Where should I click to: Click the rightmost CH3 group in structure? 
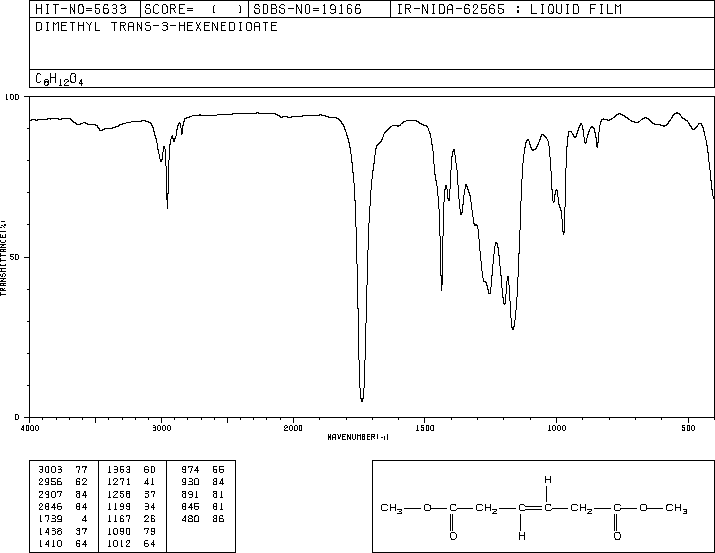tap(676, 508)
